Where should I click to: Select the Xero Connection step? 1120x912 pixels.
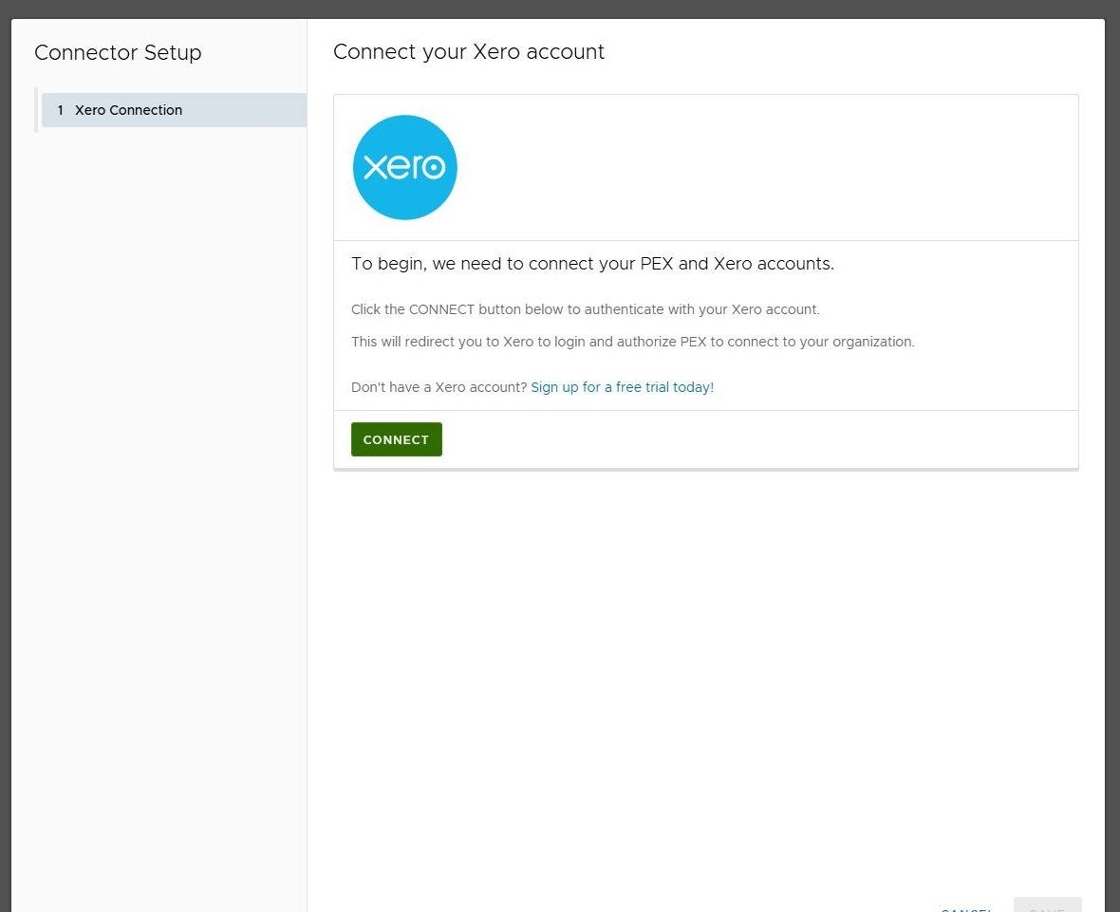(x=128, y=110)
